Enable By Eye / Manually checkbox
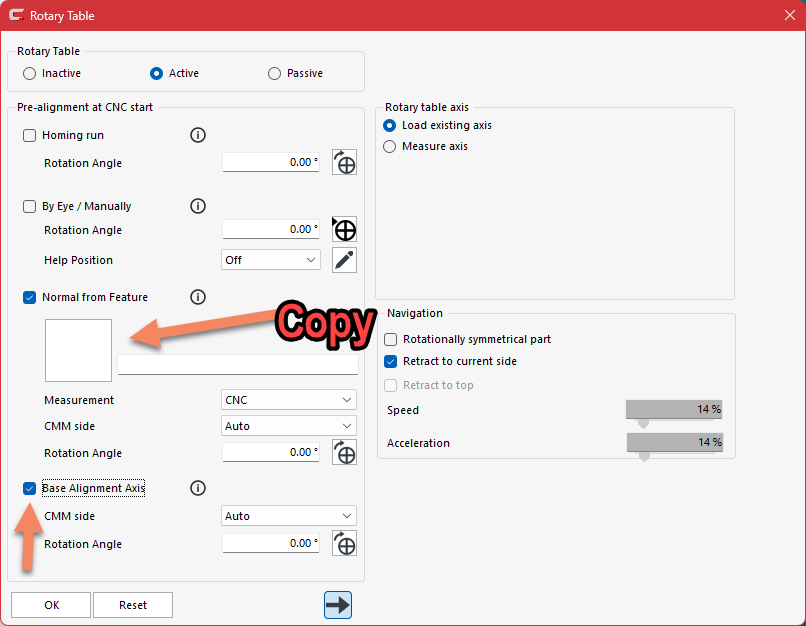The width and height of the screenshot is (806, 626). point(29,206)
